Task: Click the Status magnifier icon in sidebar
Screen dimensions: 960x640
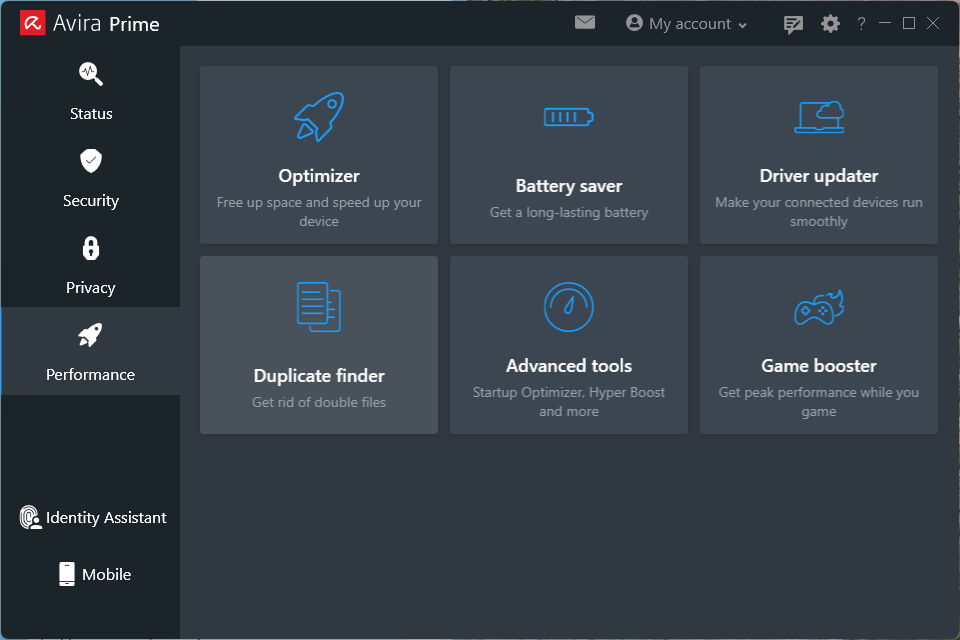Action: [x=91, y=74]
